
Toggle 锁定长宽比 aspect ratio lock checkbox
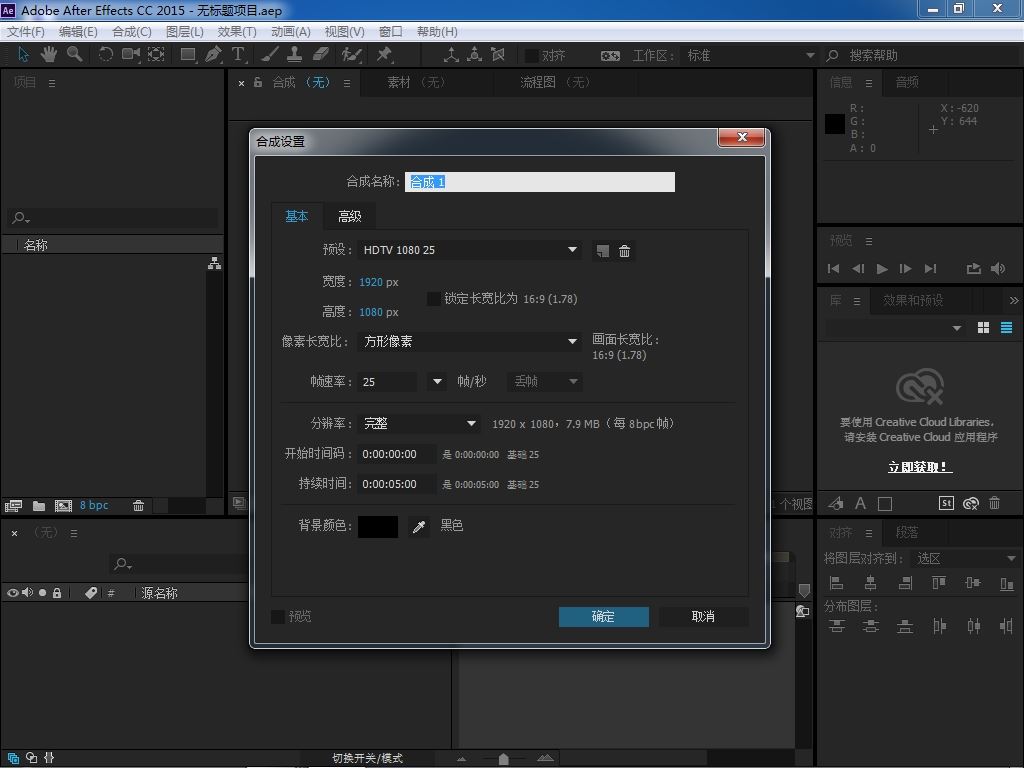[x=433, y=298]
